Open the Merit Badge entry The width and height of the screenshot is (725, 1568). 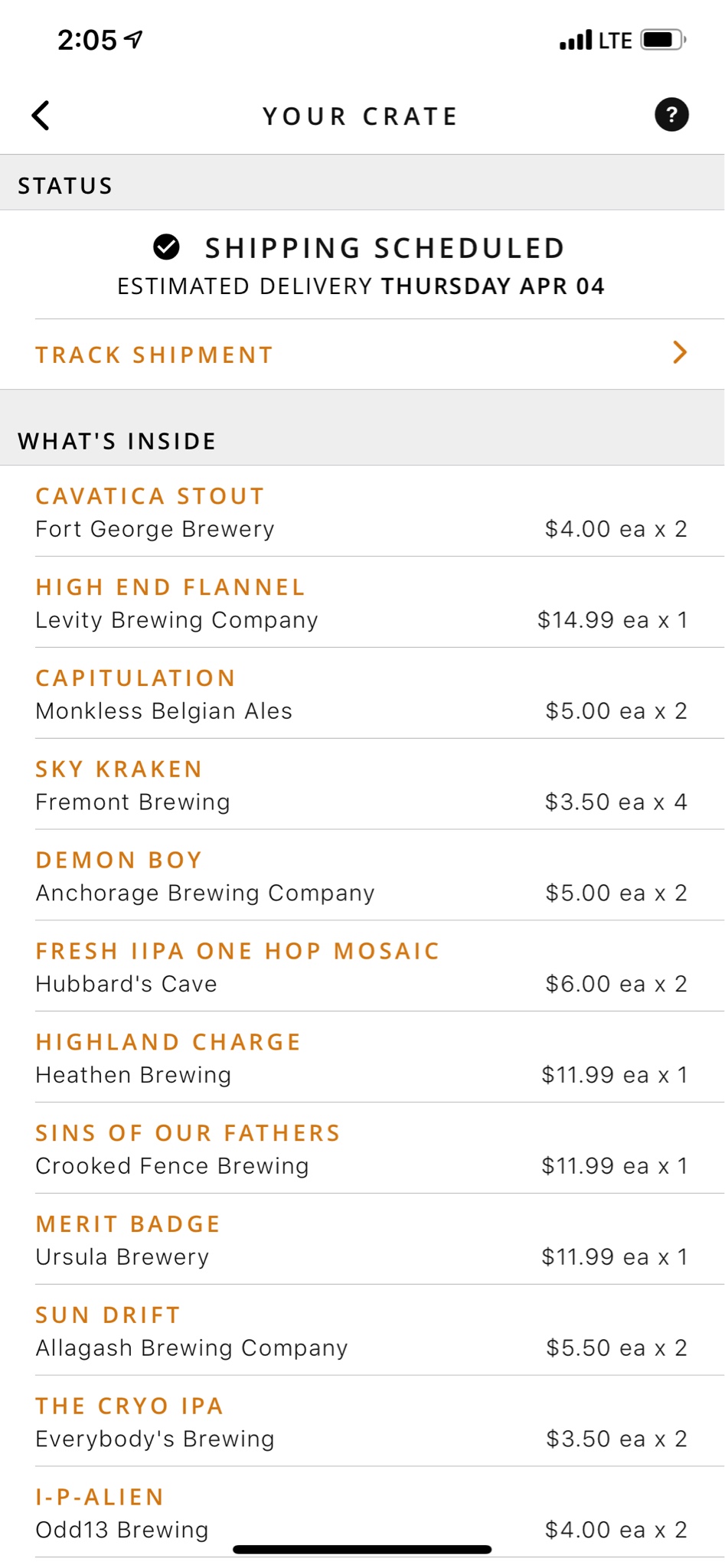click(362, 1240)
